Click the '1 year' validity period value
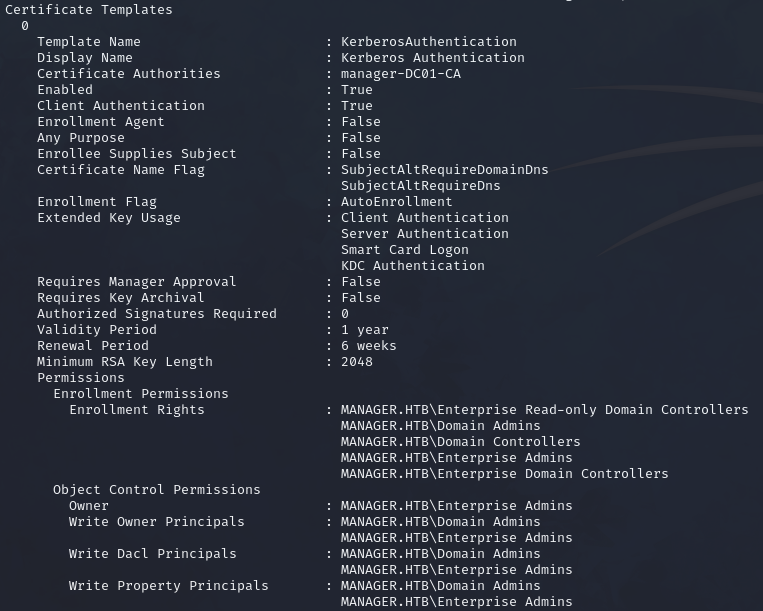The width and height of the screenshot is (763, 611). click(x=364, y=330)
